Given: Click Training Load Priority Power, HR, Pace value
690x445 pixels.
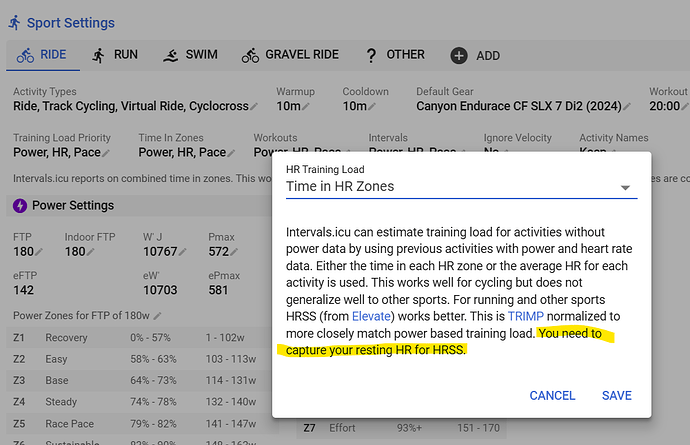Looking at the screenshot, I should click(57, 153).
